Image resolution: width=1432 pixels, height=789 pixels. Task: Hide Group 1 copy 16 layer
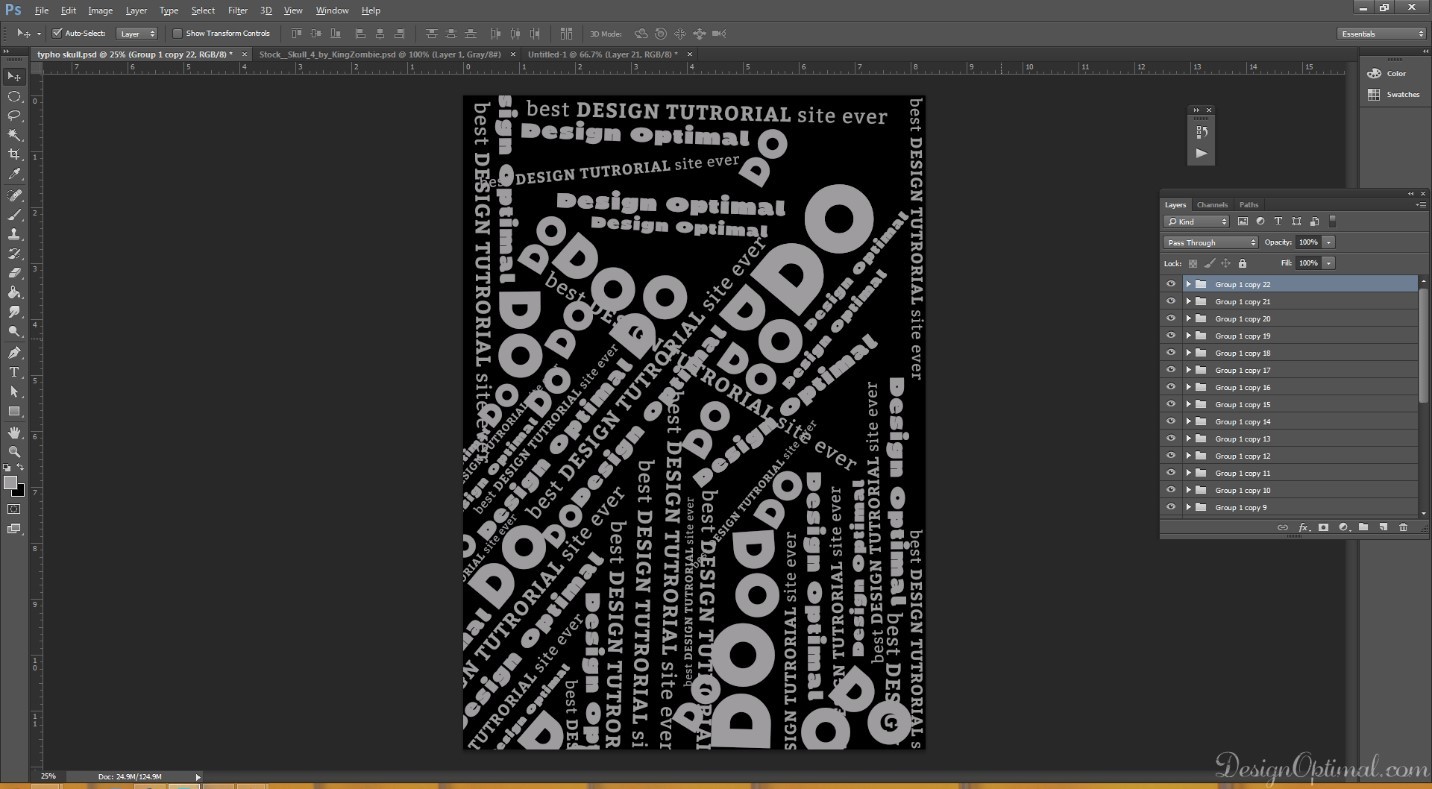tap(1171, 387)
